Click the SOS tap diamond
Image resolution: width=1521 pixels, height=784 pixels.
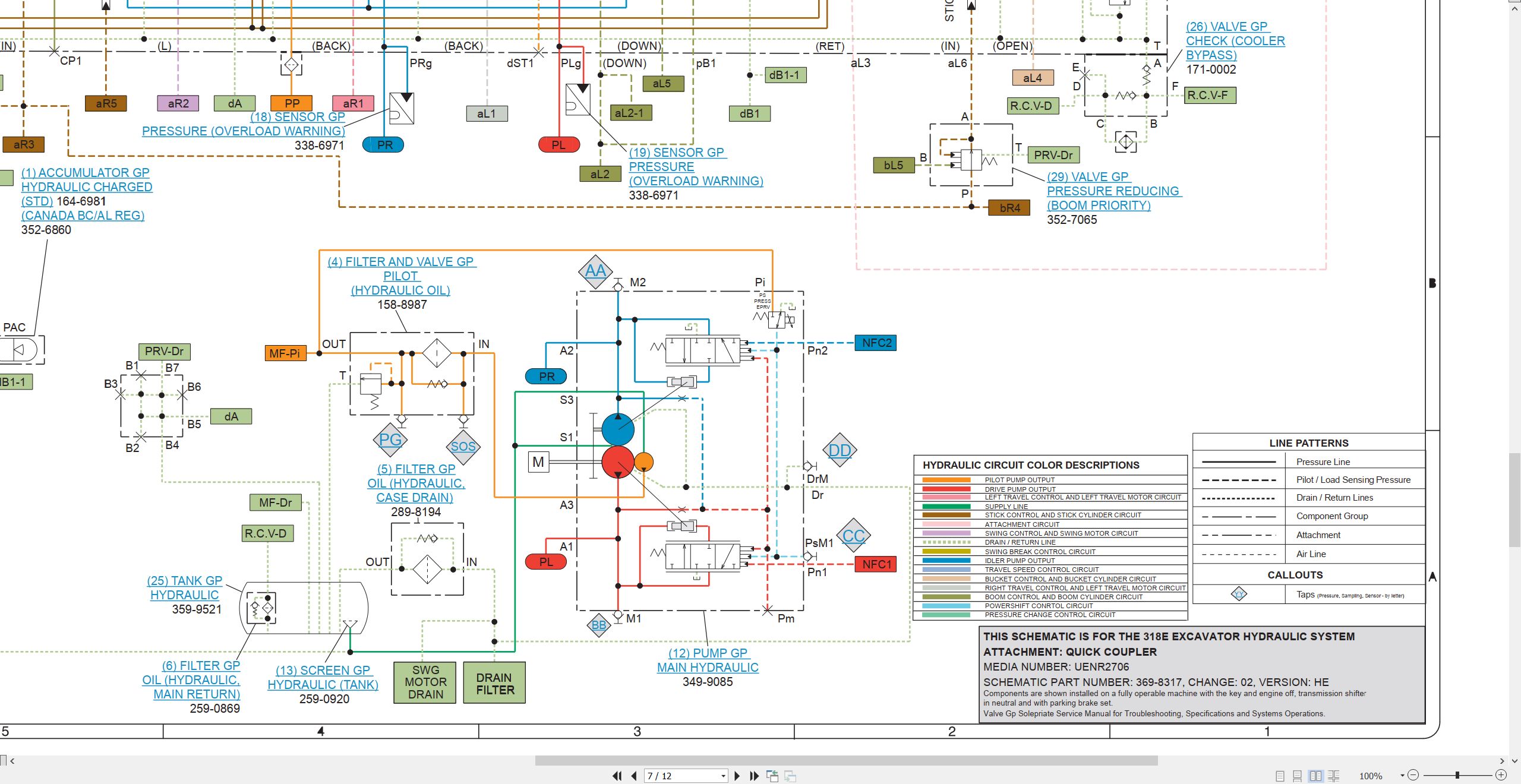click(x=463, y=447)
